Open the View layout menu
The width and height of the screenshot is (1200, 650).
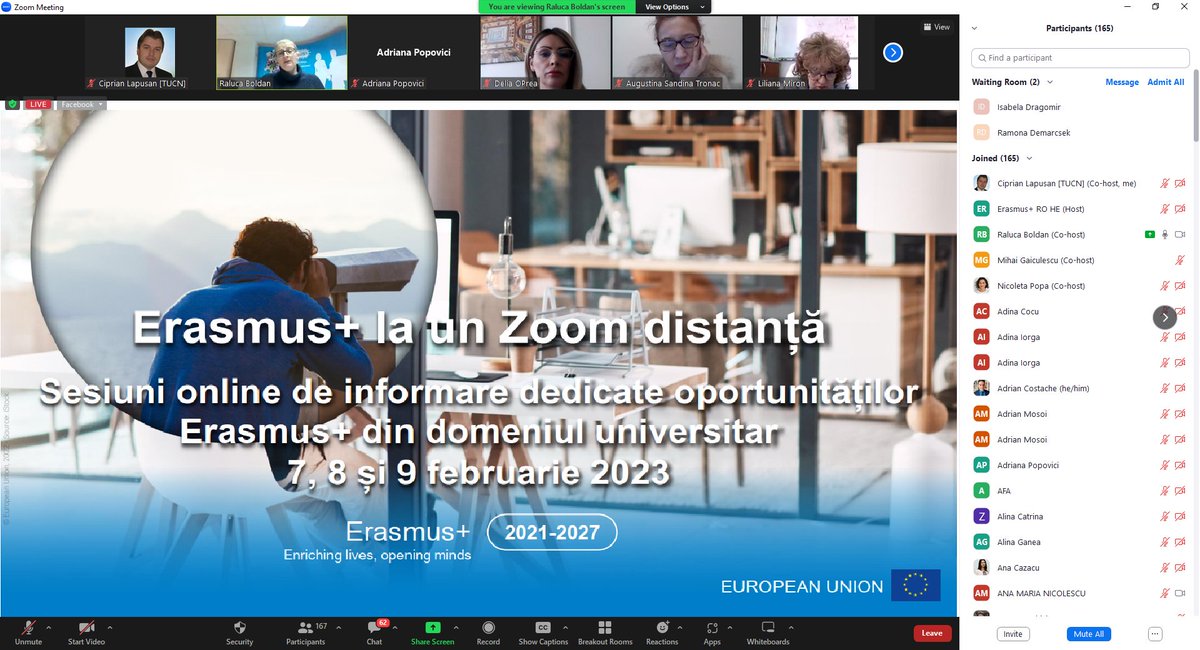[937, 27]
